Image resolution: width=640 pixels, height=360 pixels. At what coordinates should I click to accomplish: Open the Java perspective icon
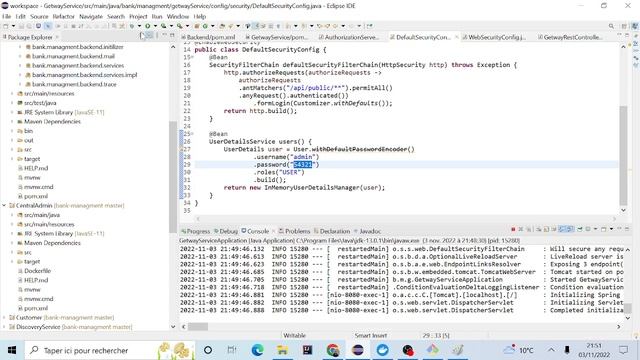point(635,26)
